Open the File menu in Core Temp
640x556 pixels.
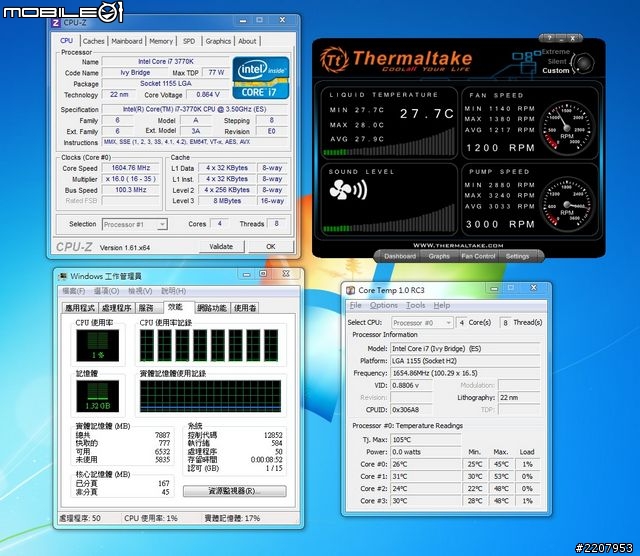[356, 305]
